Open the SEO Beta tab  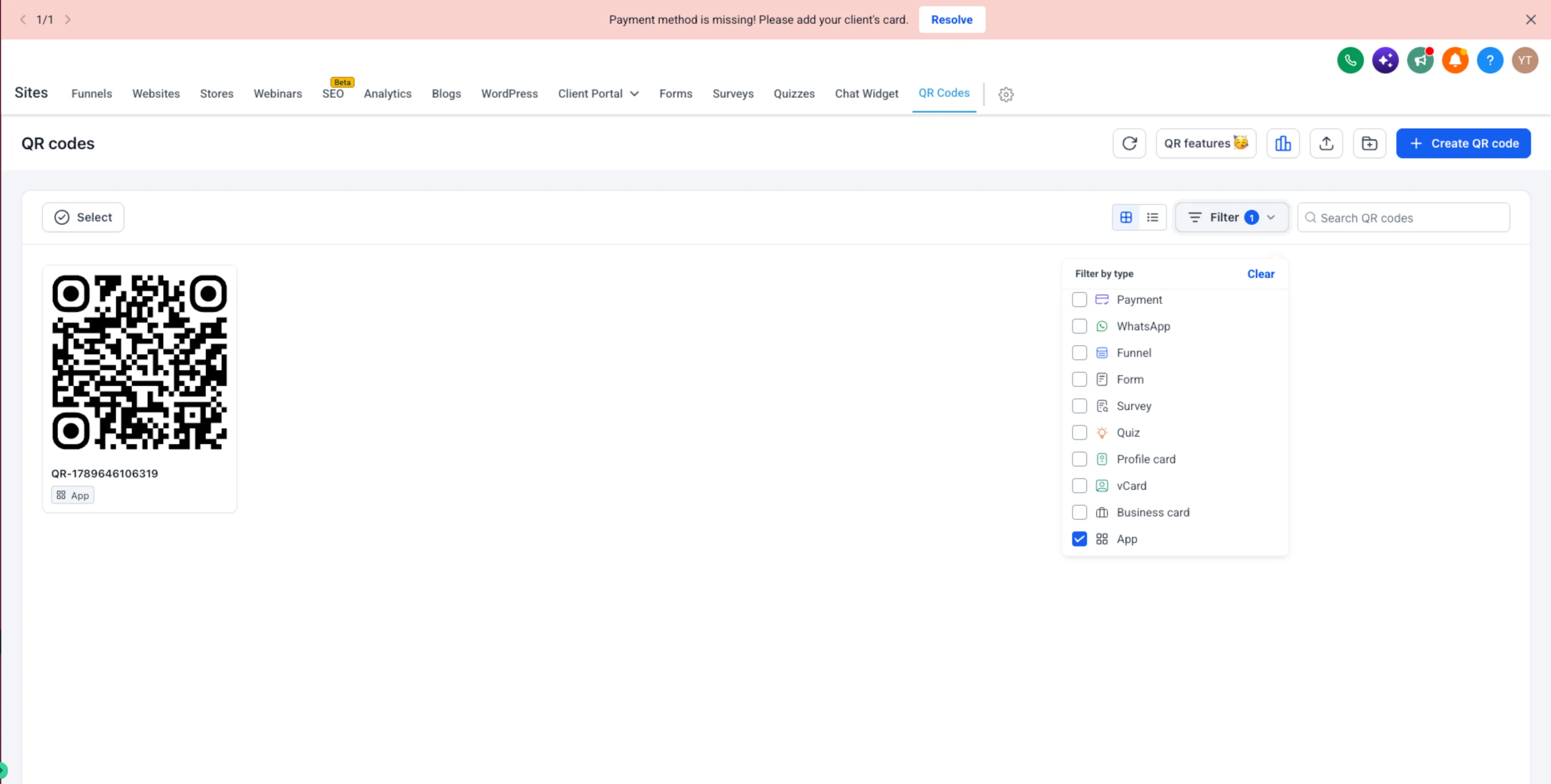point(333,94)
